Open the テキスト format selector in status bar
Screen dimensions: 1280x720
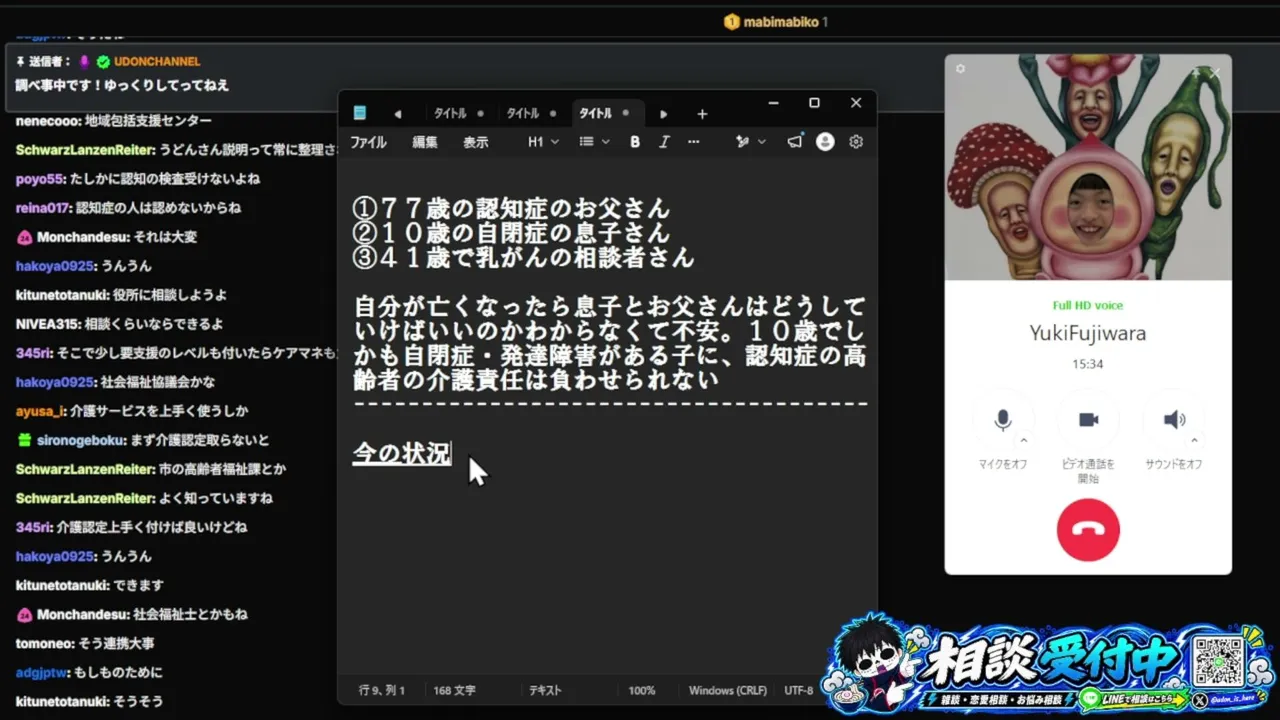545,690
